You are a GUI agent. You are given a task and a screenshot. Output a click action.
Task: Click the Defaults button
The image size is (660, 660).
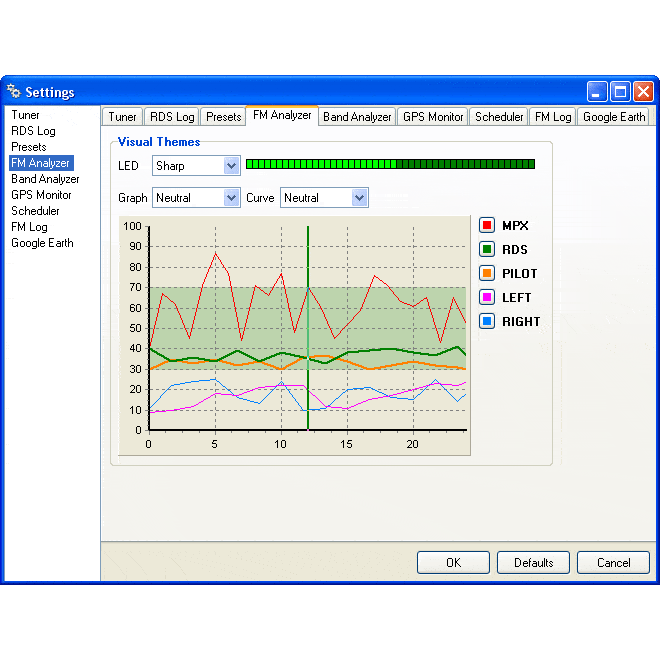533,563
